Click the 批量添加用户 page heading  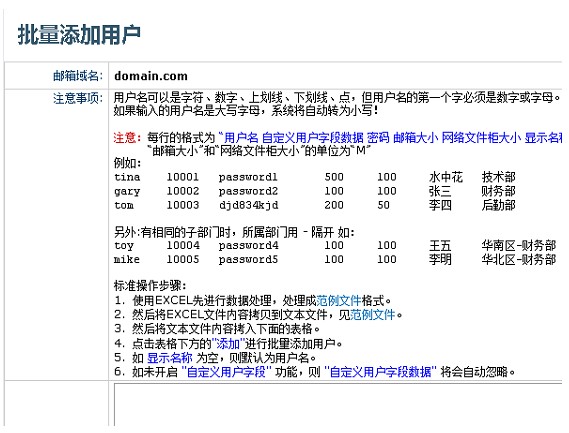pyautogui.click(x=79, y=35)
